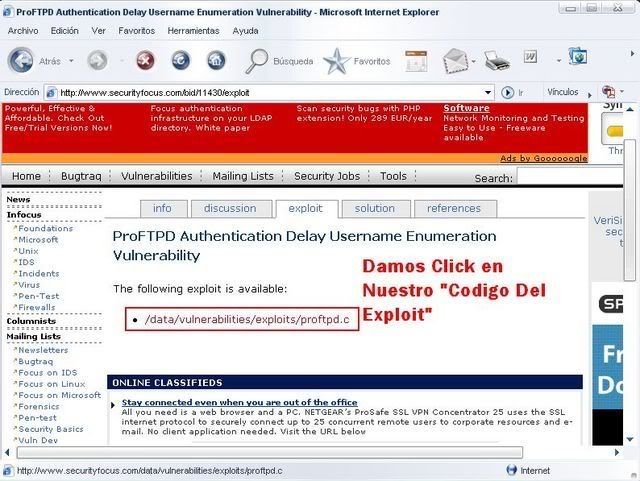Screen dimensions: 640x481
Task: Select the exploit tab
Action: (x=307, y=209)
